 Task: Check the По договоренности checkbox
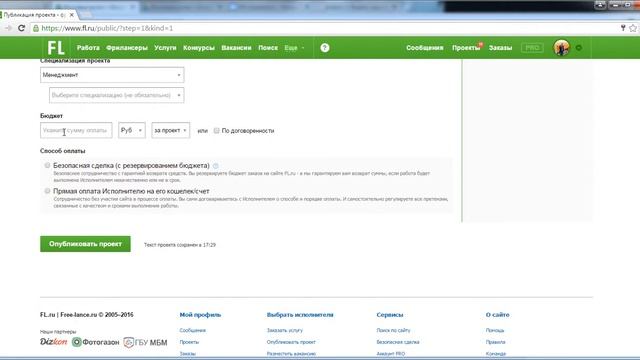pos(216,131)
